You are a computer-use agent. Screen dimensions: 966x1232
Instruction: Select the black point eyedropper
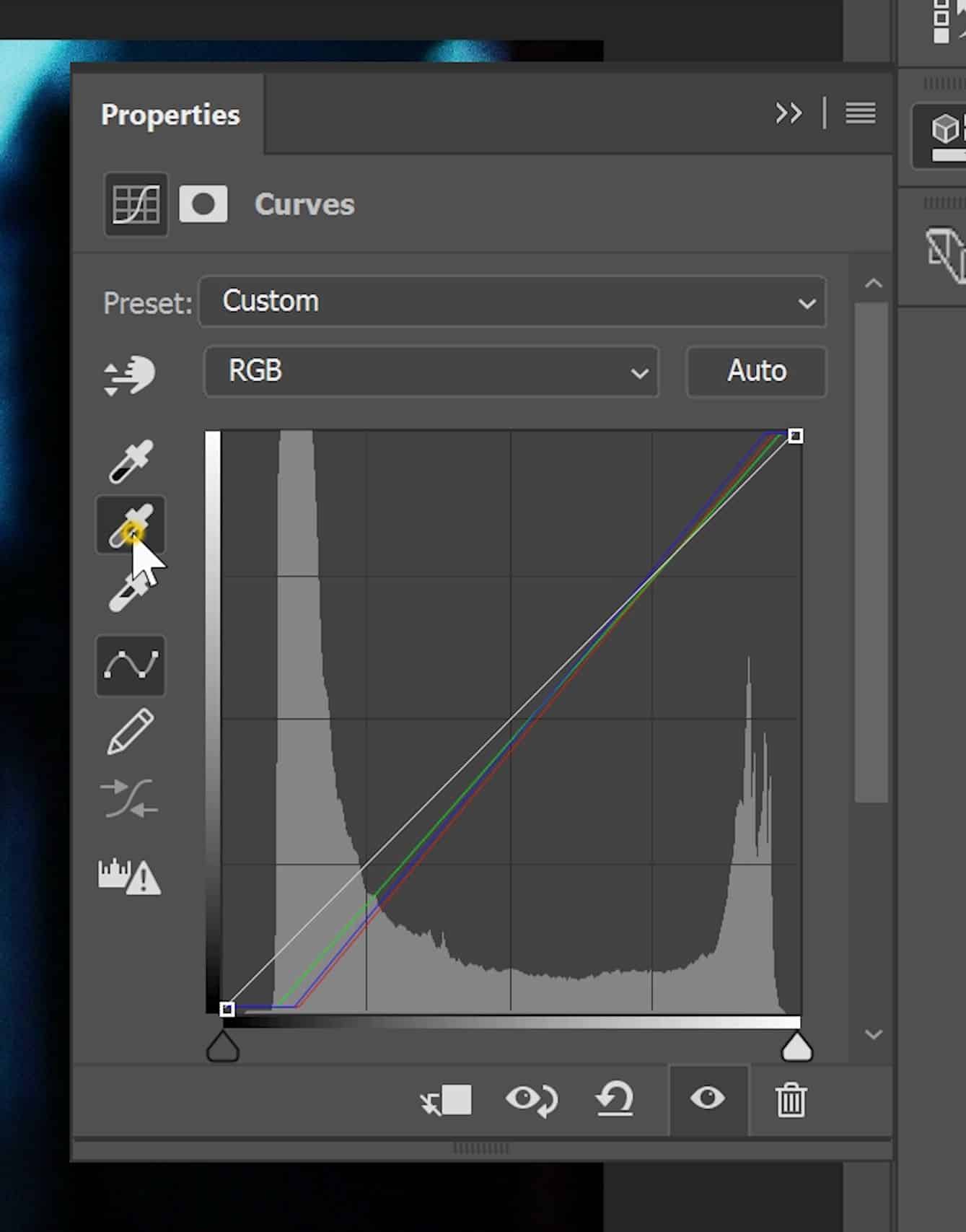click(x=131, y=460)
